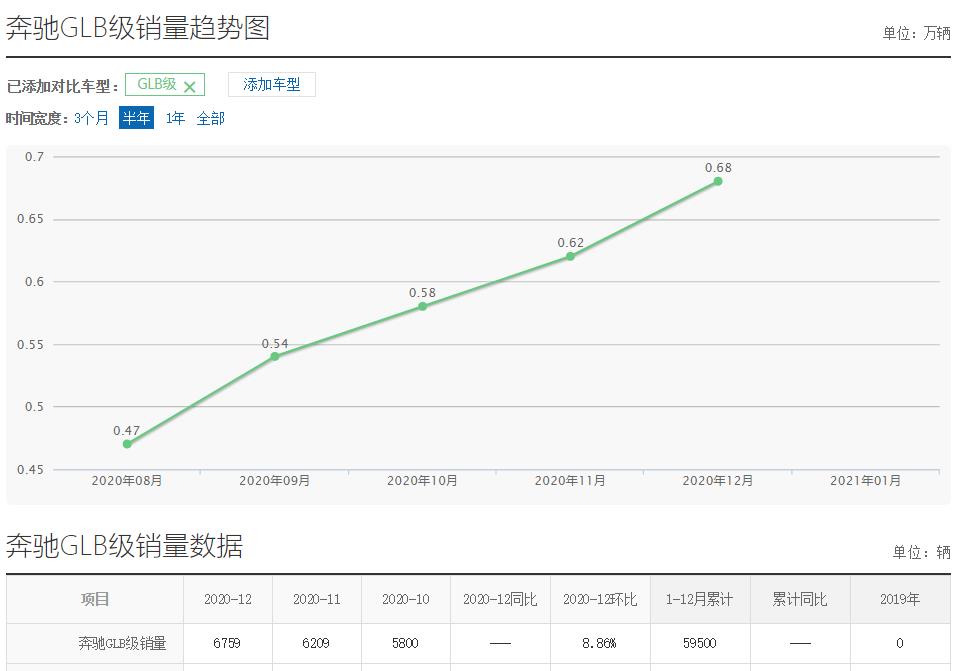The width and height of the screenshot is (956, 671).
Task: Click the 2021年01月 axis label
Action: pyautogui.click(x=865, y=481)
